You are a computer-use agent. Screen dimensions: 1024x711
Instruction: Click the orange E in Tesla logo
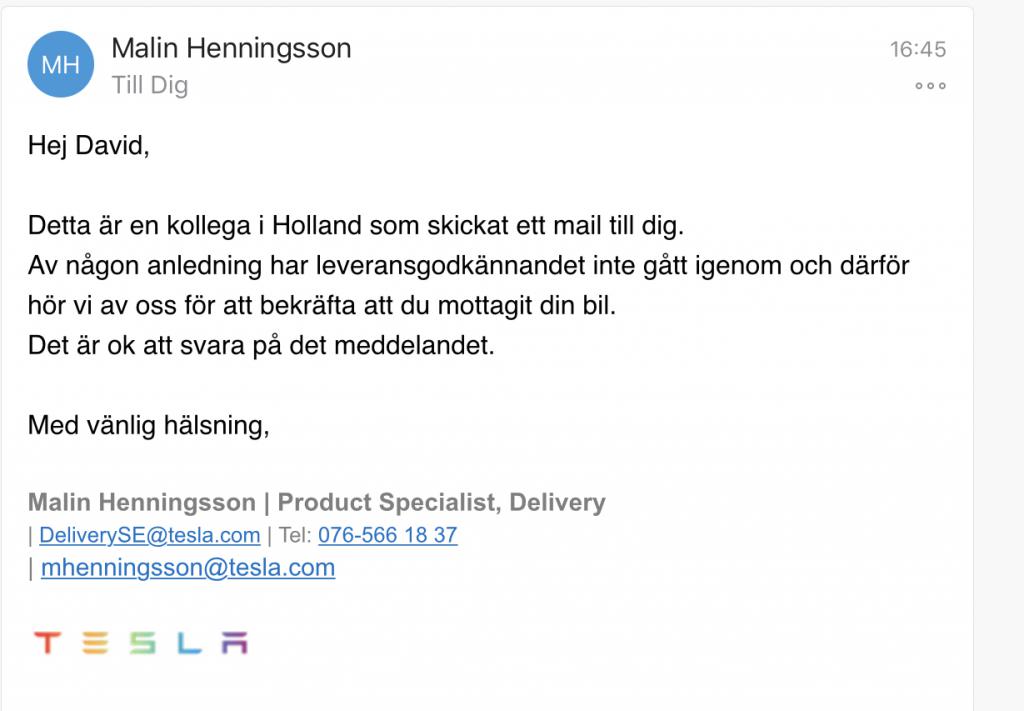click(x=95, y=642)
